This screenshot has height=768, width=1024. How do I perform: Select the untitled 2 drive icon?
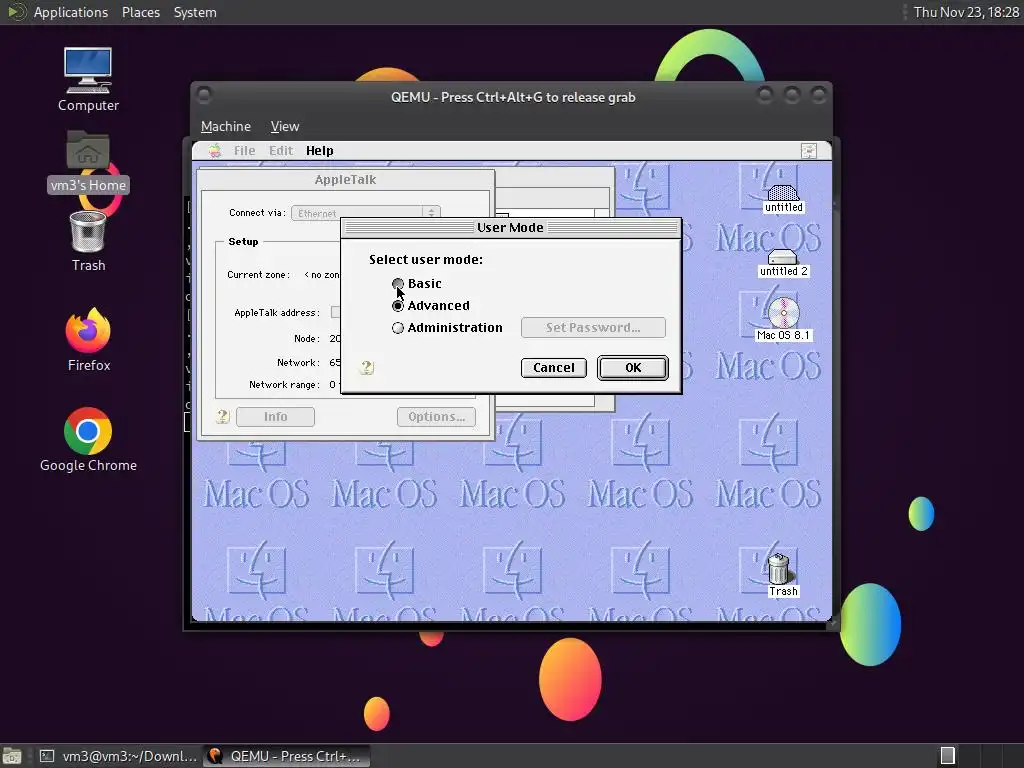click(x=783, y=263)
